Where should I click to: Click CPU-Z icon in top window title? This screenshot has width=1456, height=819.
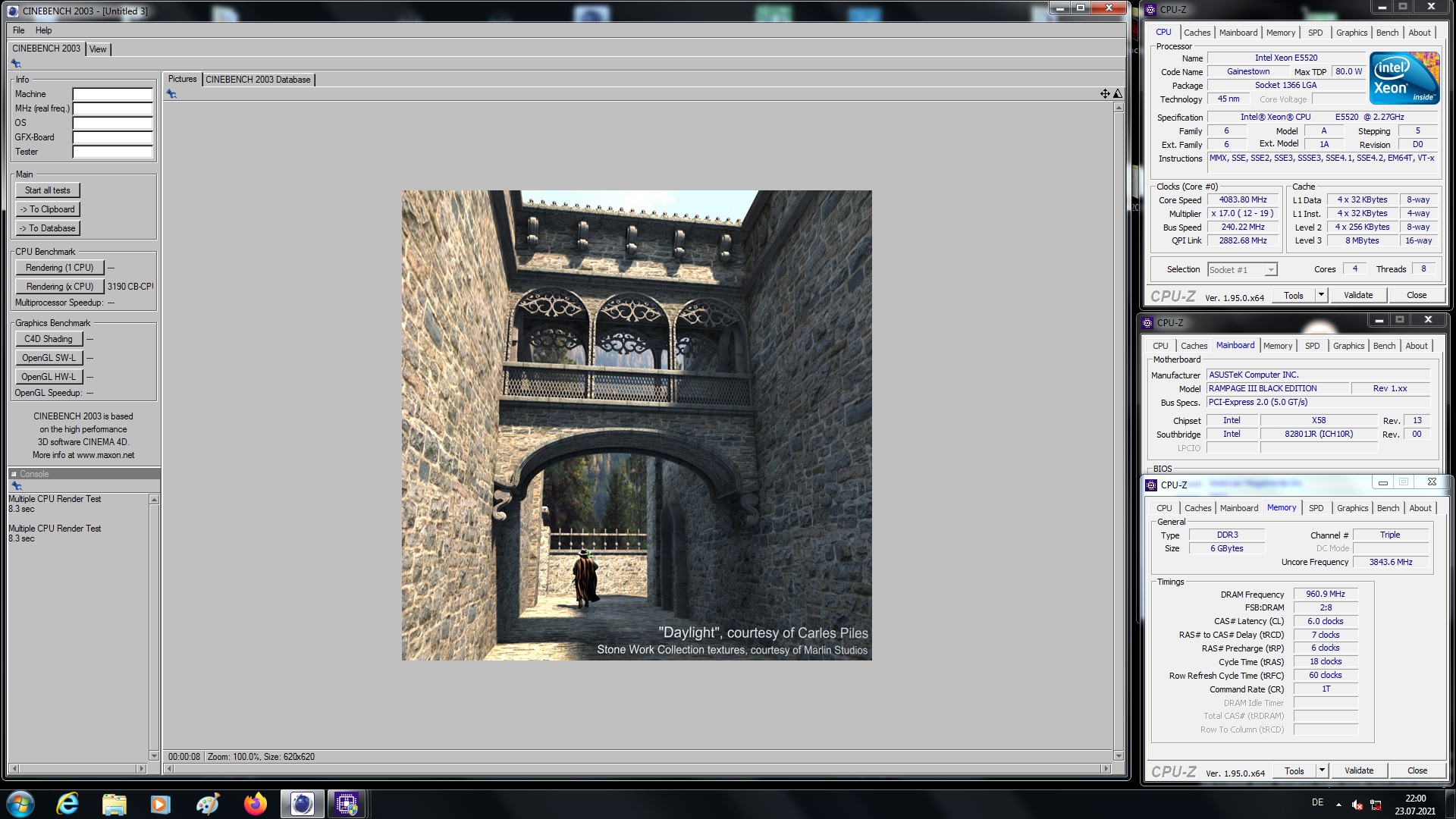click(1150, 10)
